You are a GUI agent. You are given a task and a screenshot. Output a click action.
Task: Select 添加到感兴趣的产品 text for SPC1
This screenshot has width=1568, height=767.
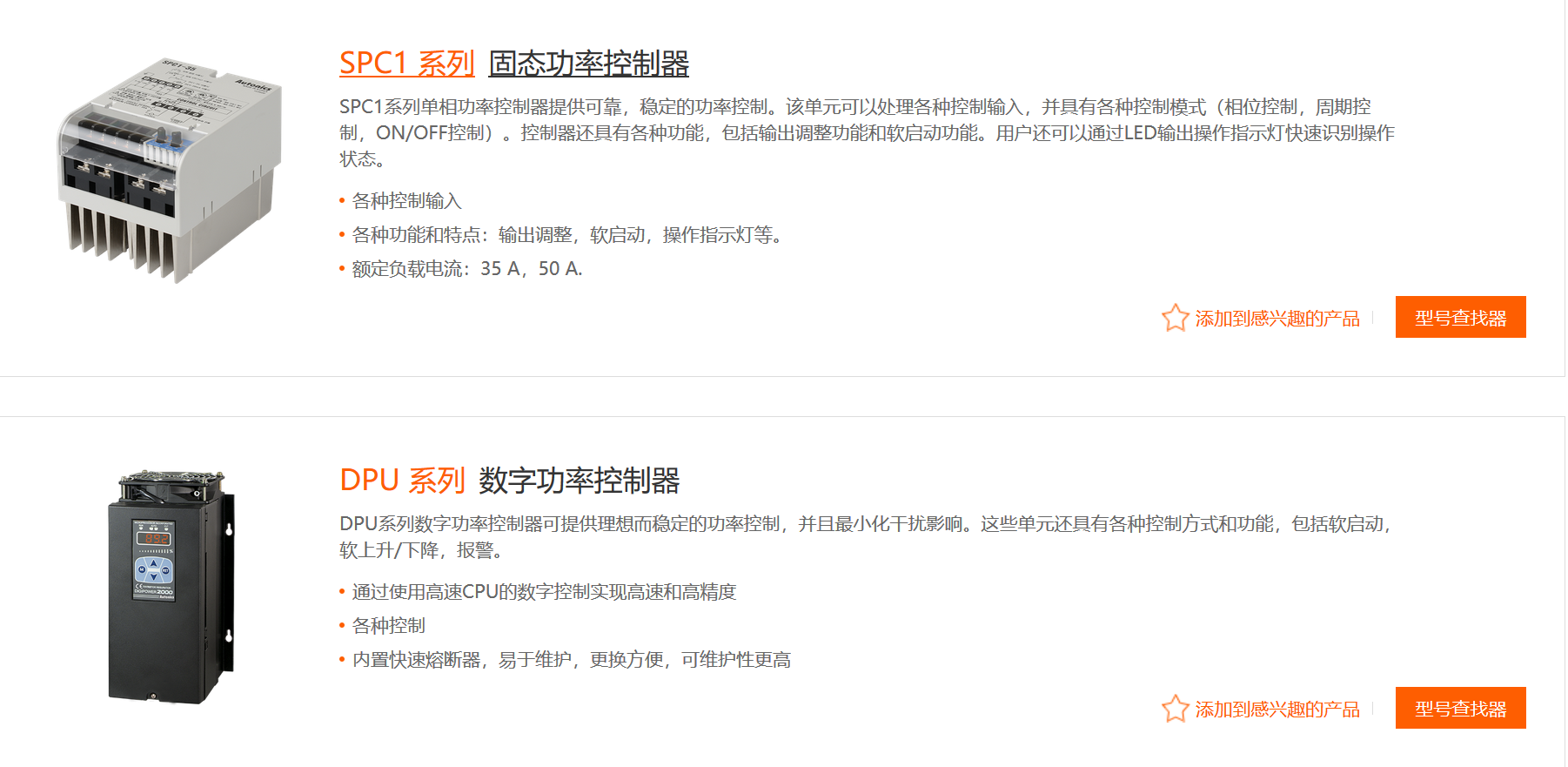(x=1277, y=319)
